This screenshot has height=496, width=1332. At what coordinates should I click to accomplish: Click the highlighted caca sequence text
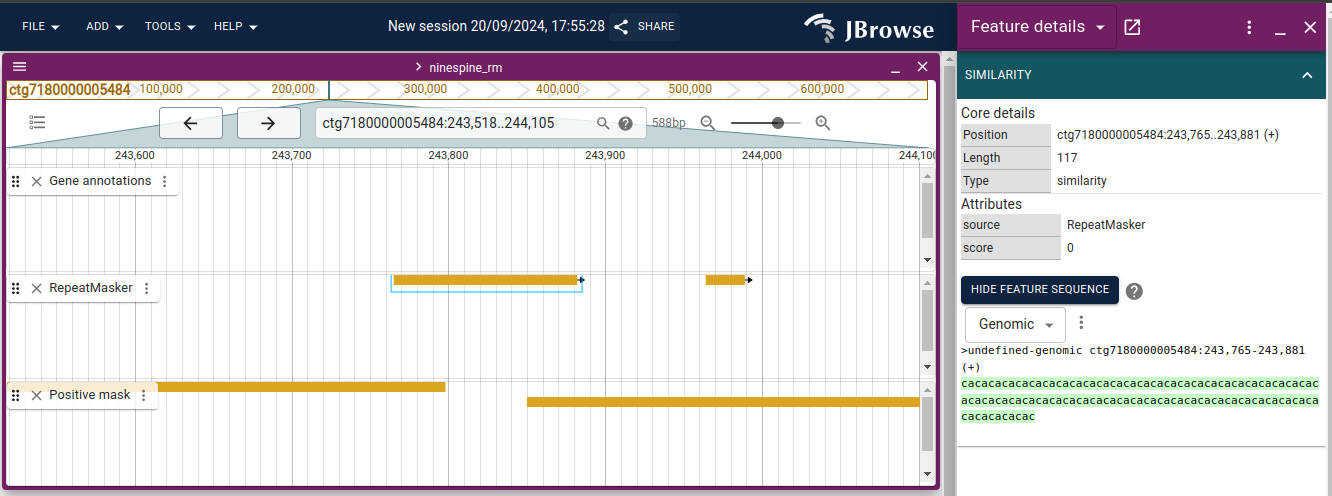click(1140, 400)
